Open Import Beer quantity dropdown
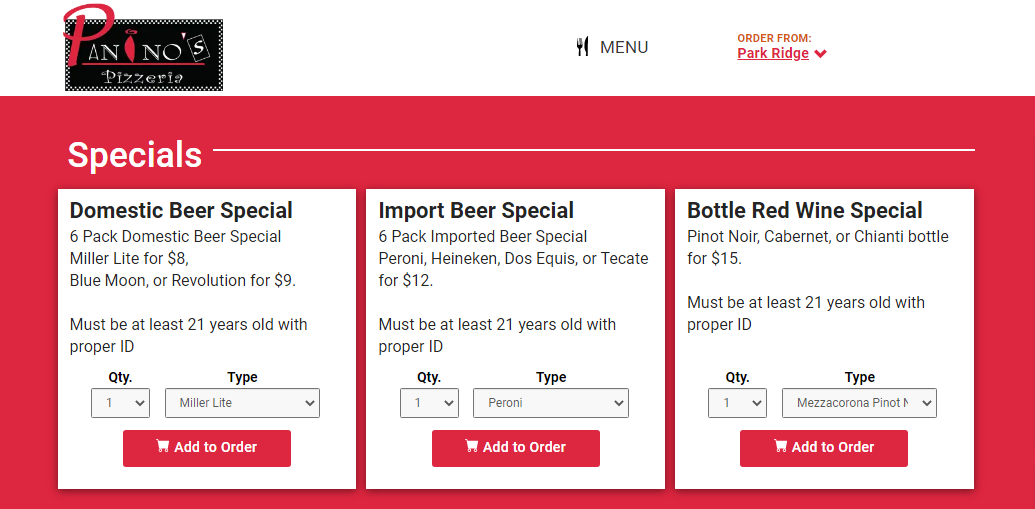Image resolution: width=1035 pixels, height=509 pixels. tap(429, 403)
